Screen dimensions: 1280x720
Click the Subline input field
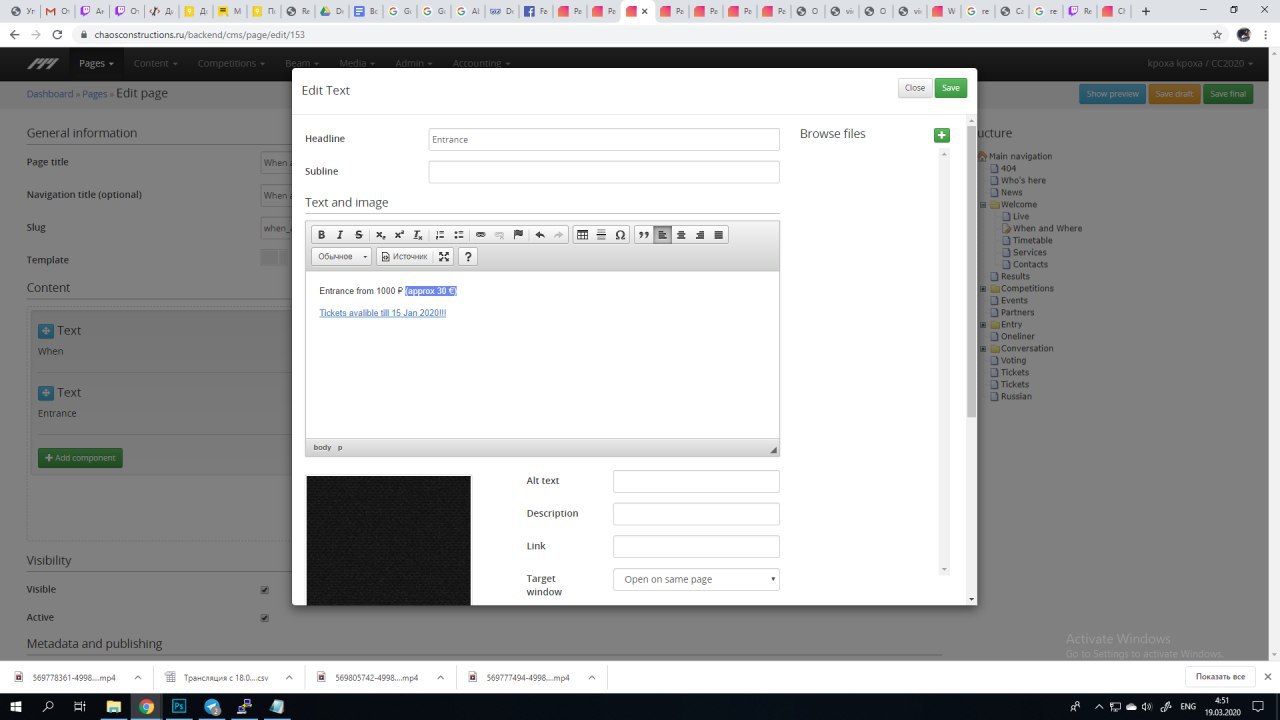click(x=604, y=172)
